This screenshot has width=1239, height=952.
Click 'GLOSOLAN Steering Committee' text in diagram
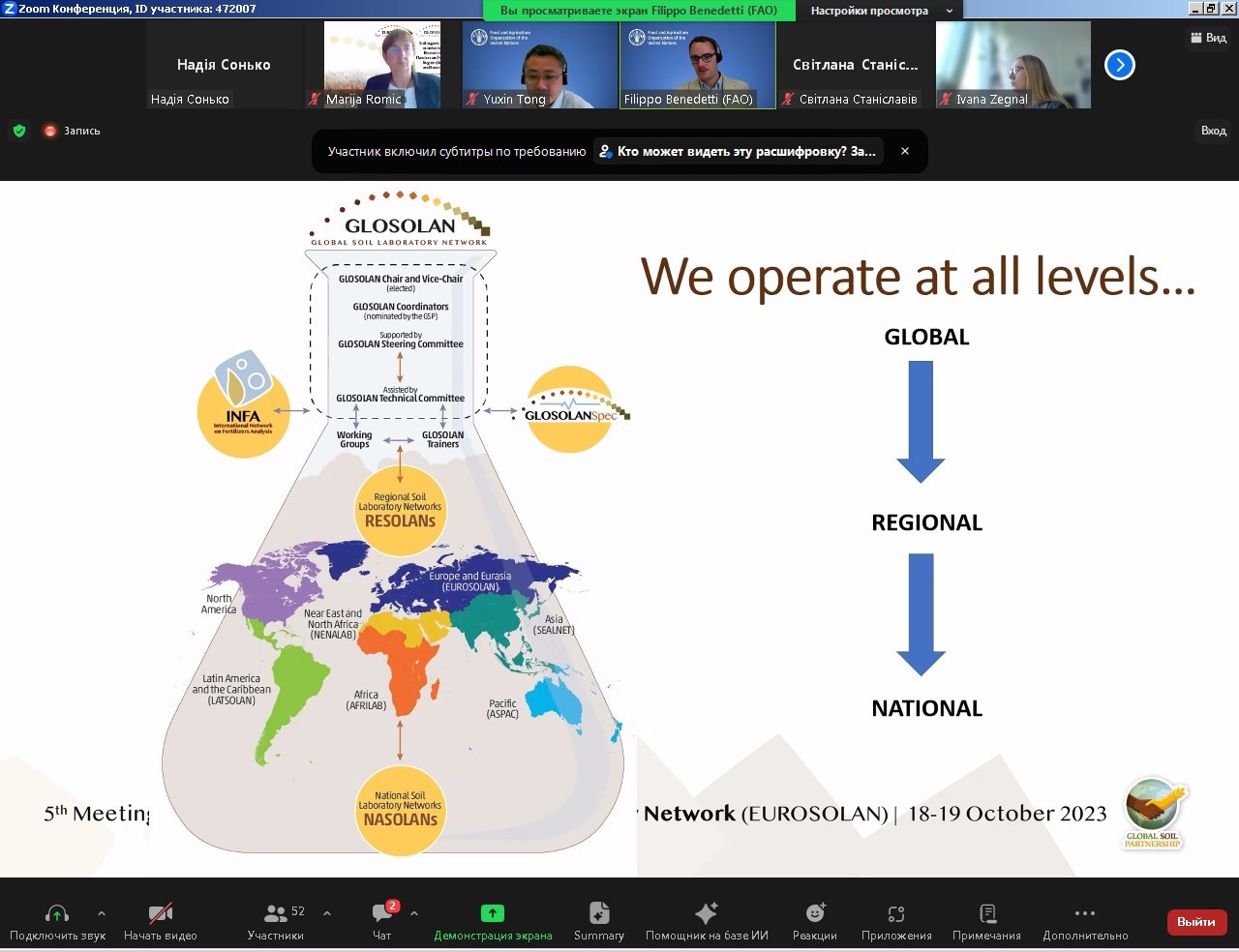(401, 343)
